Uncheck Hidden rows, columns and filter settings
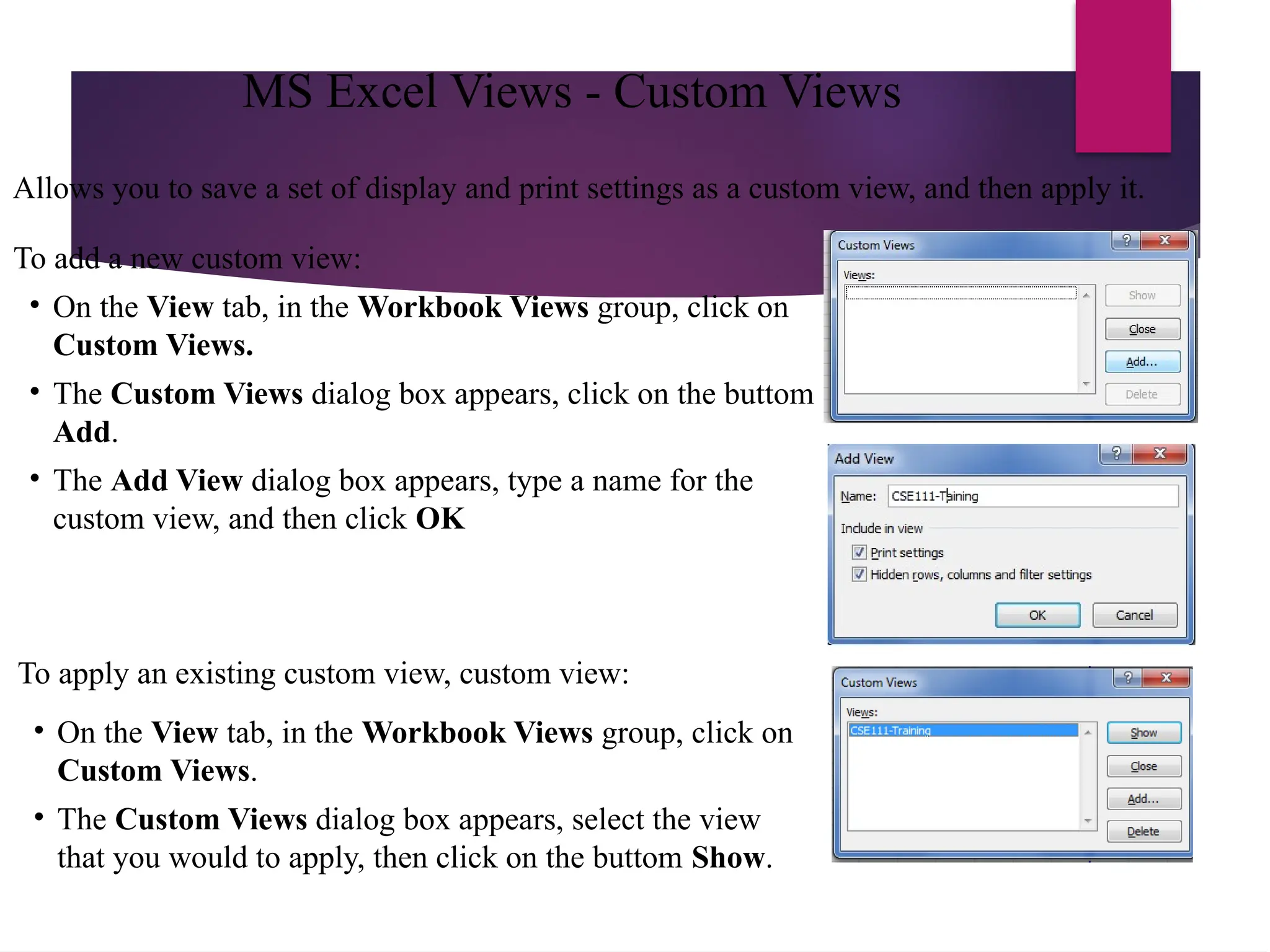The width and height of the screenshot is (1270, 952). 859,575
